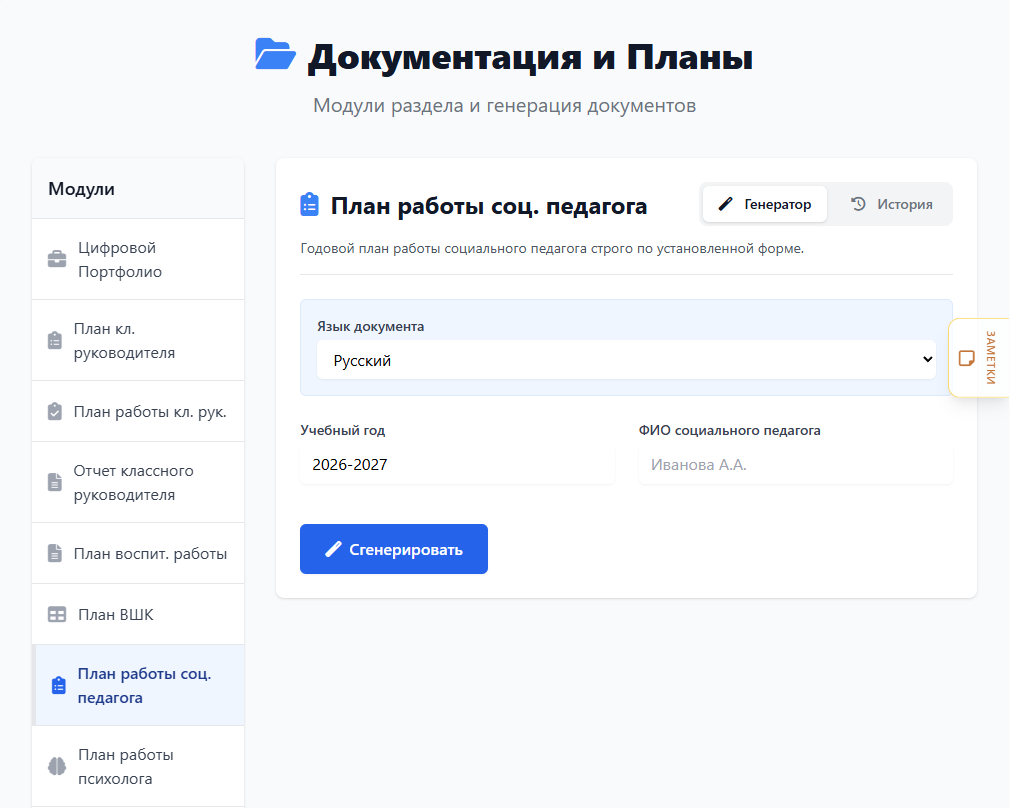Click Модули раздела и генерация документов subtitle

point(504,105)
